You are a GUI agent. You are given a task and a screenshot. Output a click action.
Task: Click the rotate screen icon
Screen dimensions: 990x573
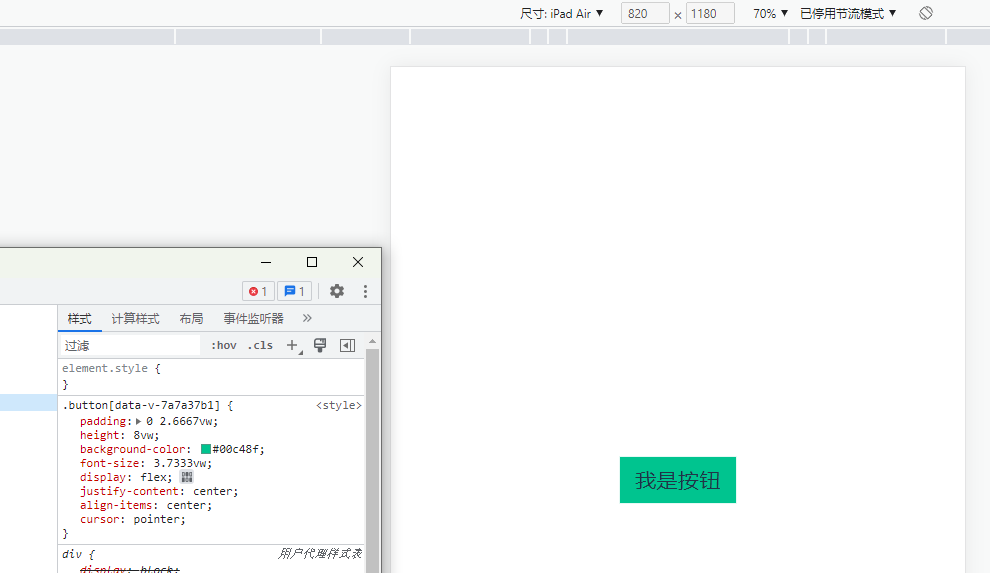click(926, 13)
